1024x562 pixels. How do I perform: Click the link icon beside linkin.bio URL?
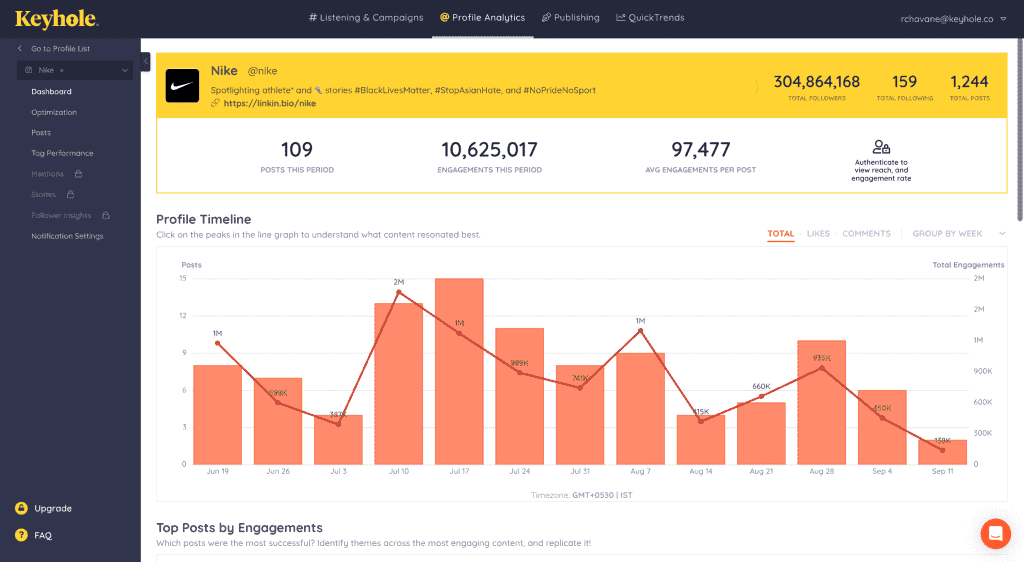215,103
